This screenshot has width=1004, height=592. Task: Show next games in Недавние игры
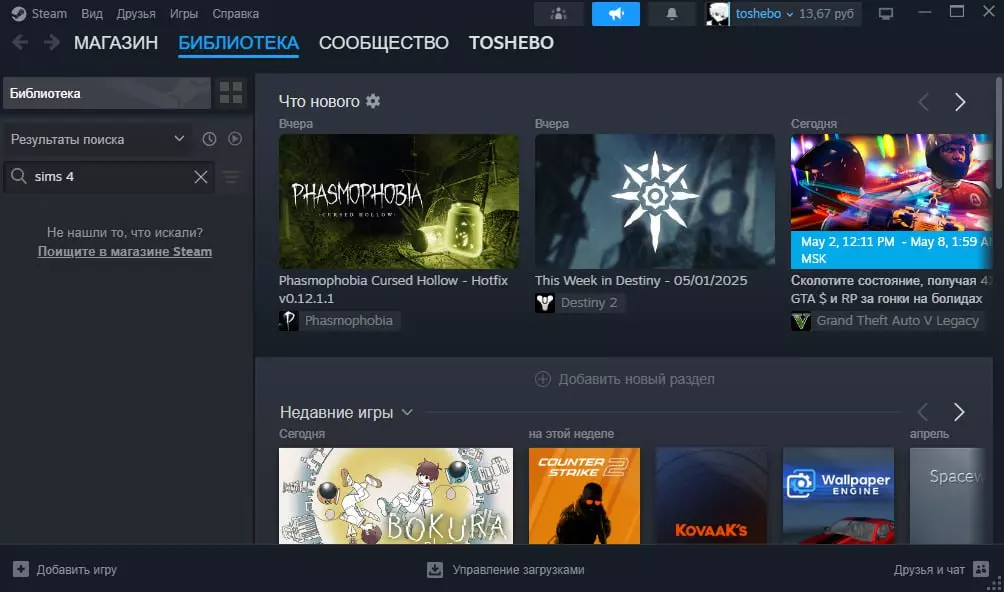click(959, 412)
